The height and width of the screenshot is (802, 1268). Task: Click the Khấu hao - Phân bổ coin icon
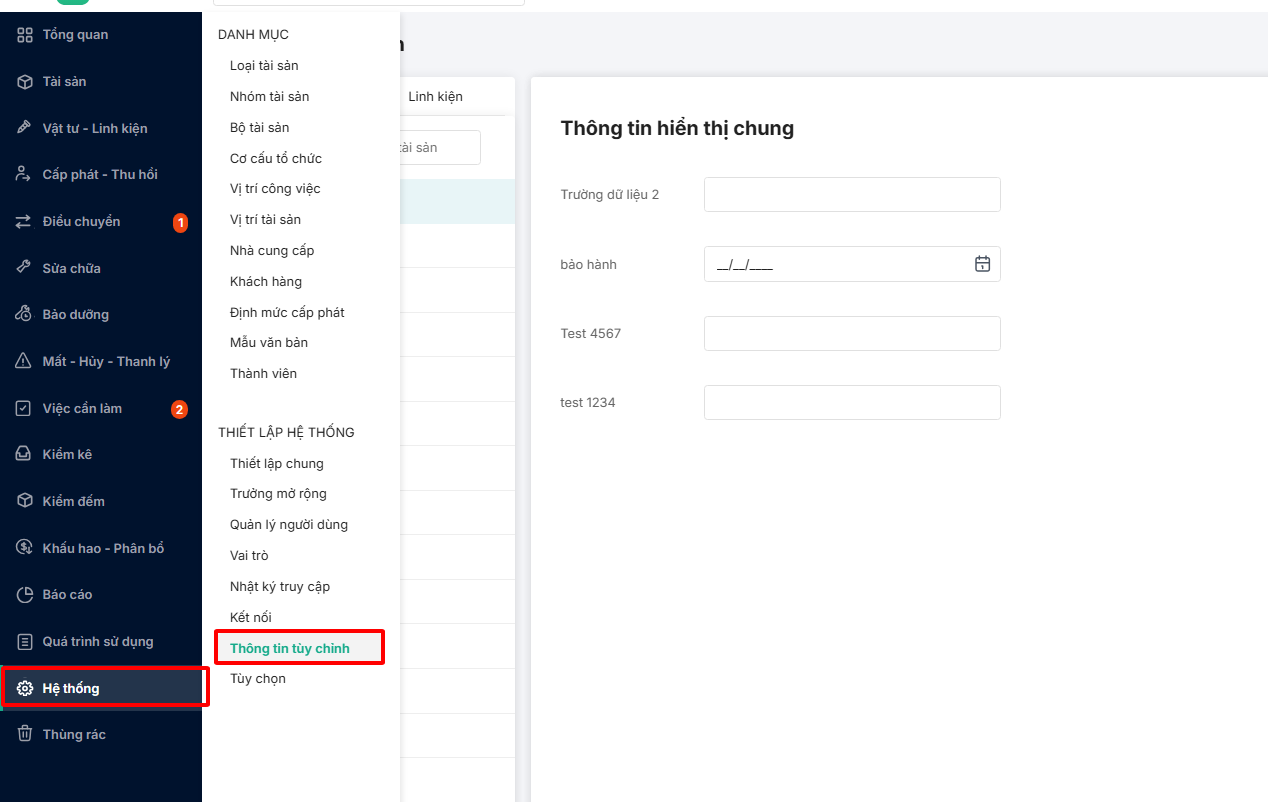click(25, 548)
